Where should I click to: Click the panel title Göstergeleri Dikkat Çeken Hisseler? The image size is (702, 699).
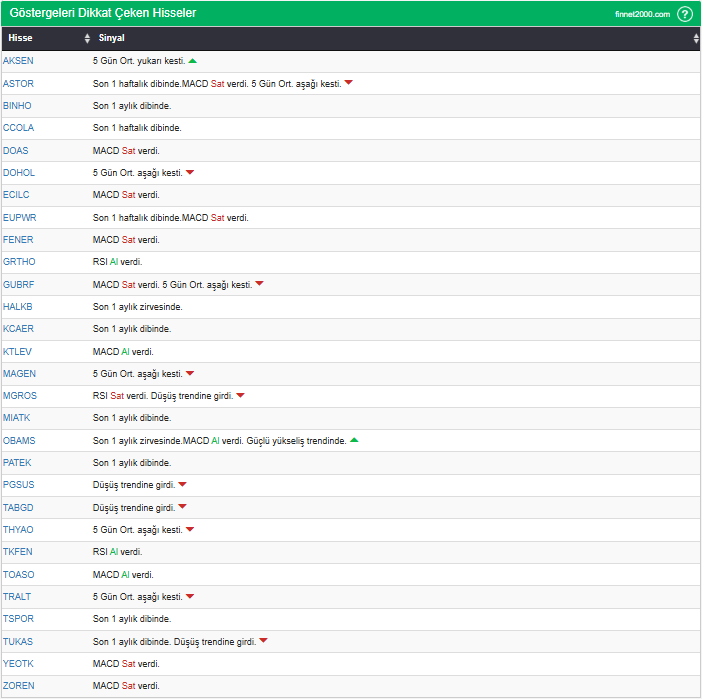pos(102,14)
